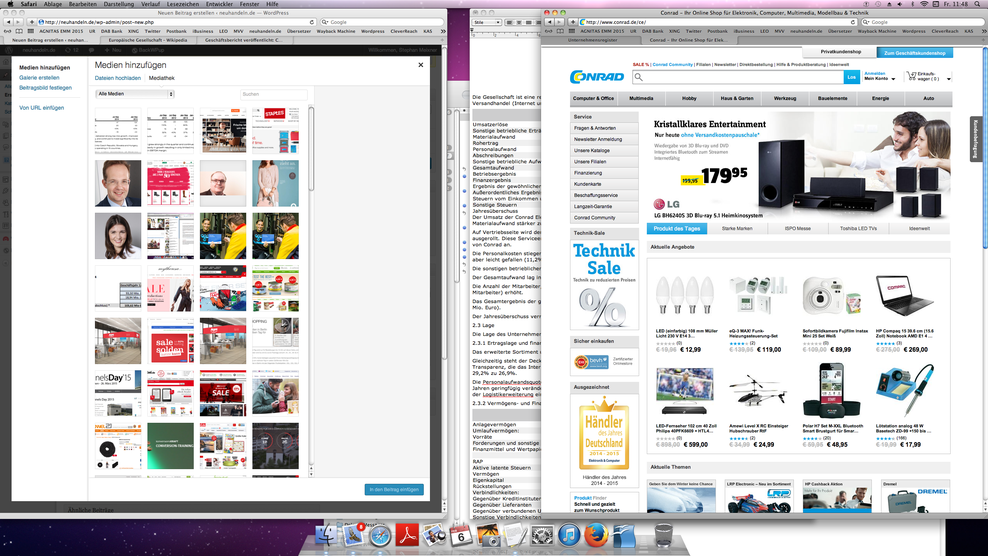Click the Suchen field in media library

click(273, 94)
